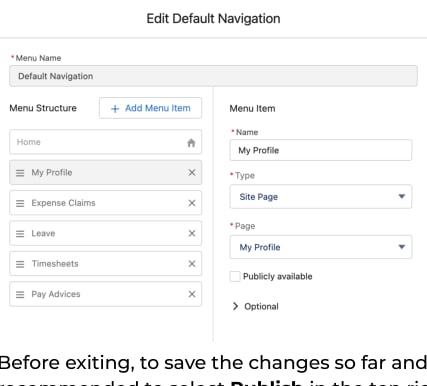Select the Home menu structure item
The image size is (427, 386).
[105, 142]
